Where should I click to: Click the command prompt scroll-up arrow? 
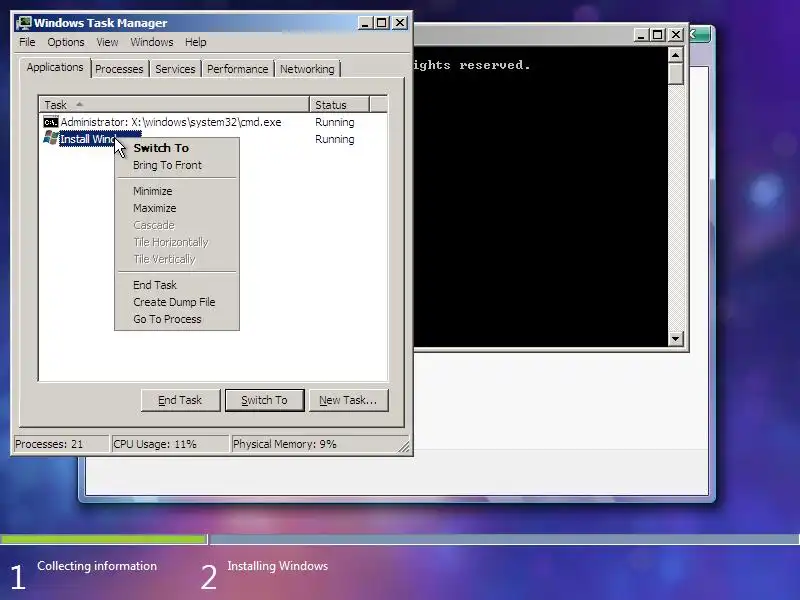676,55
